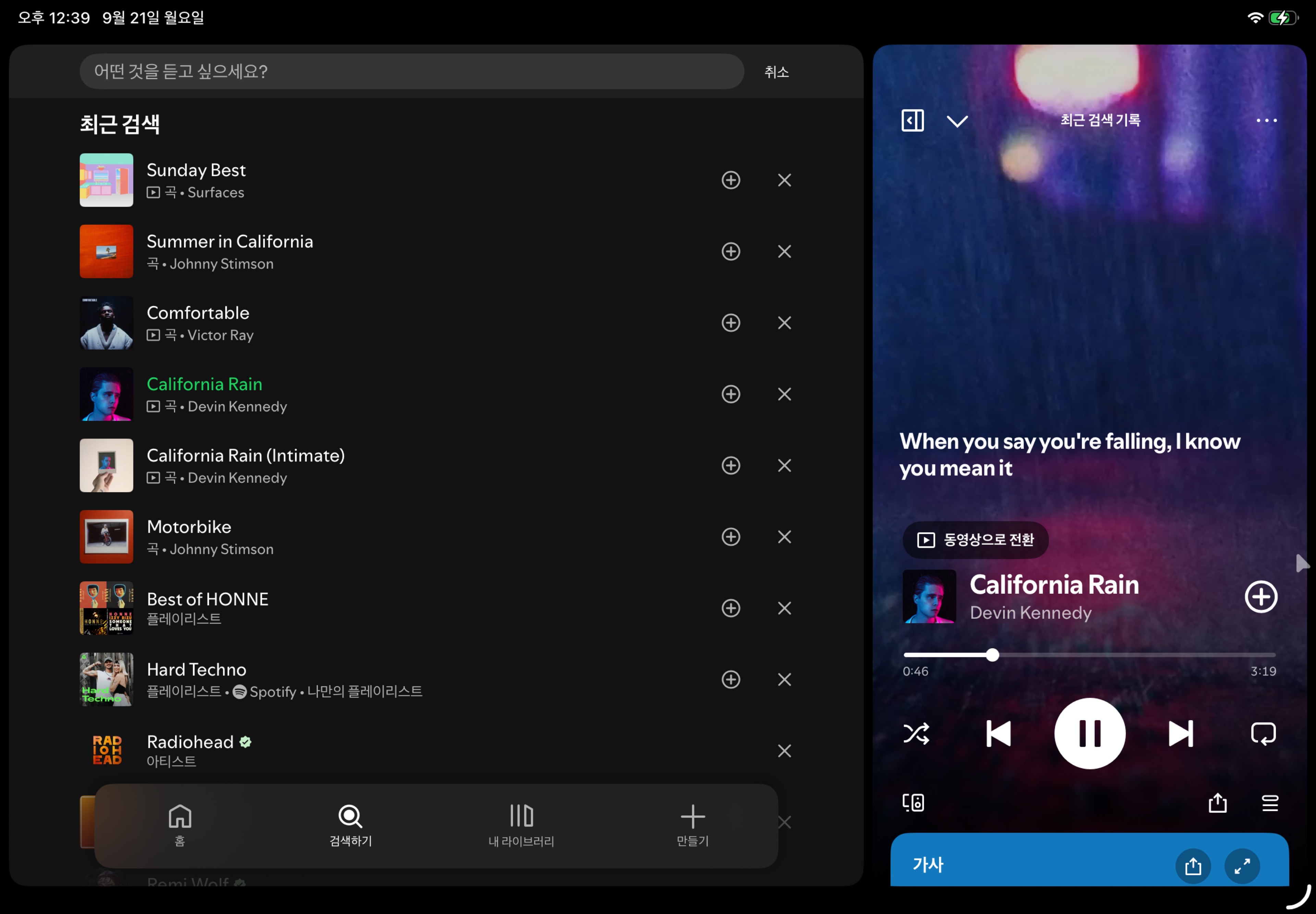Pause the current song

pyautogui.click(x=1089, y=733)
